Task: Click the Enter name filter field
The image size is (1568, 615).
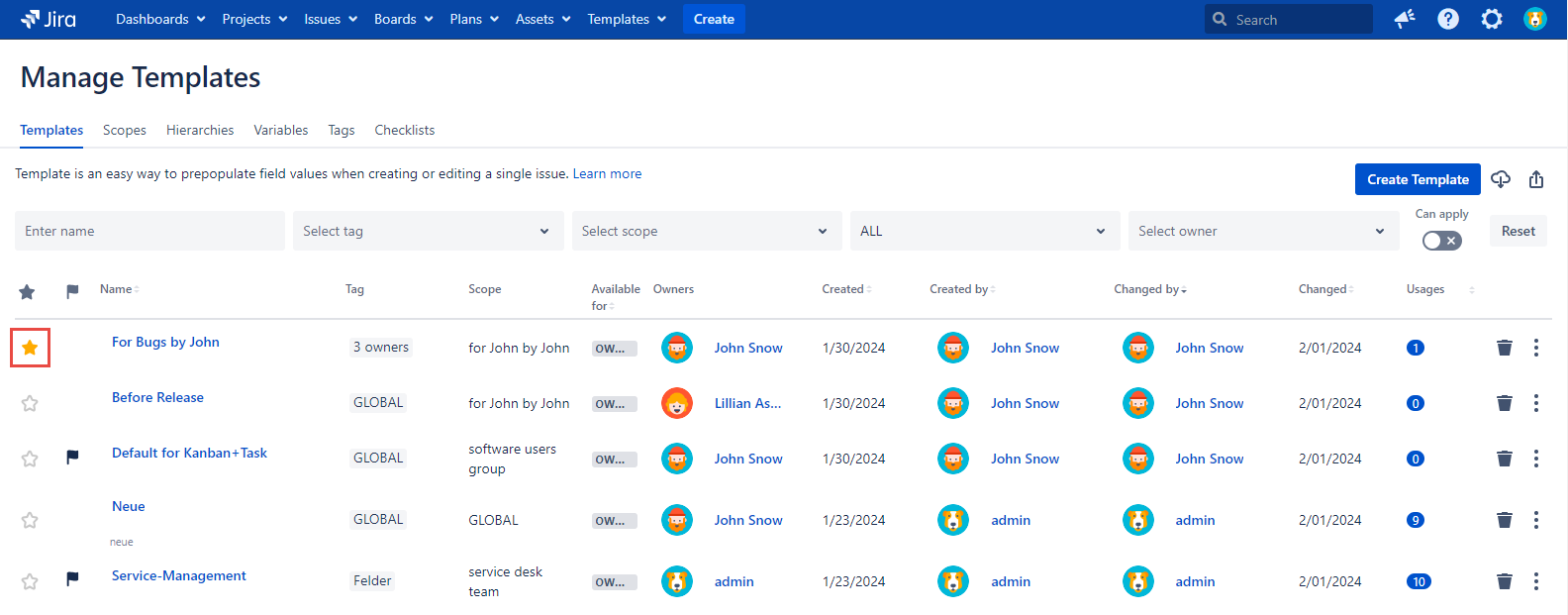Action: [x=149, y=231]
